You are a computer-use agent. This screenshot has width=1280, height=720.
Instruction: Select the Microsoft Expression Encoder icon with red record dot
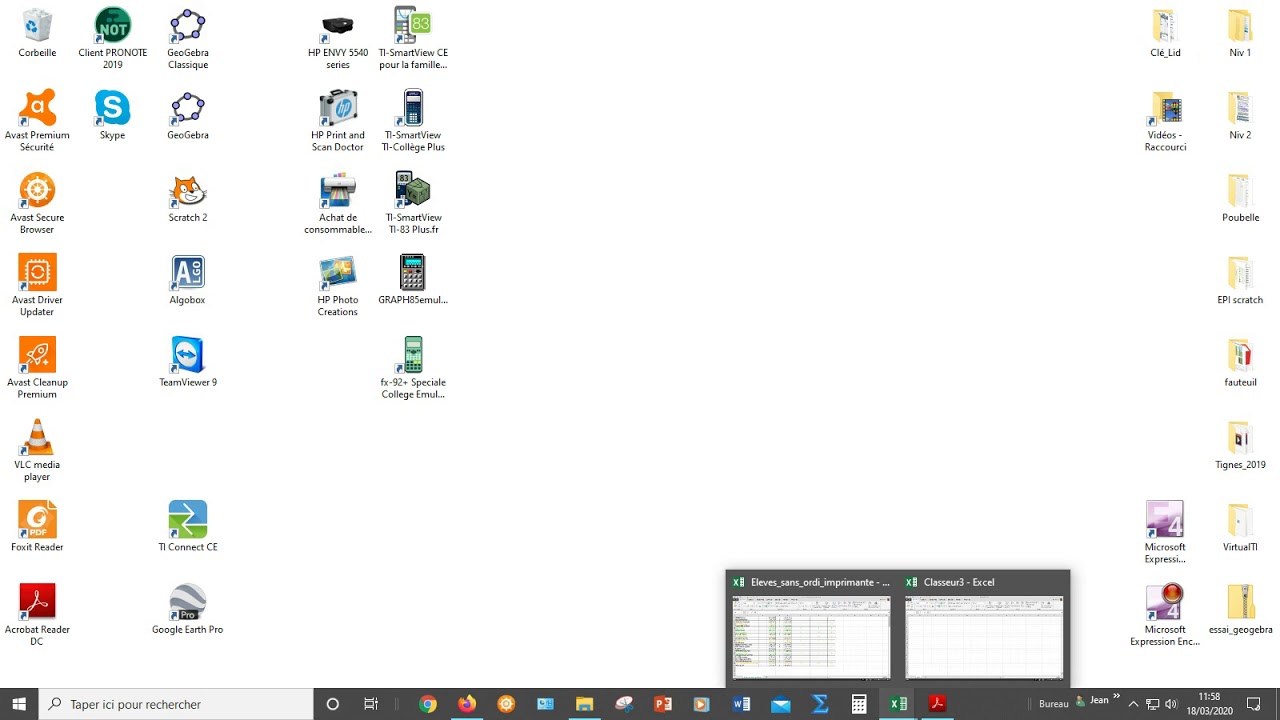[x=1165, y=614]
